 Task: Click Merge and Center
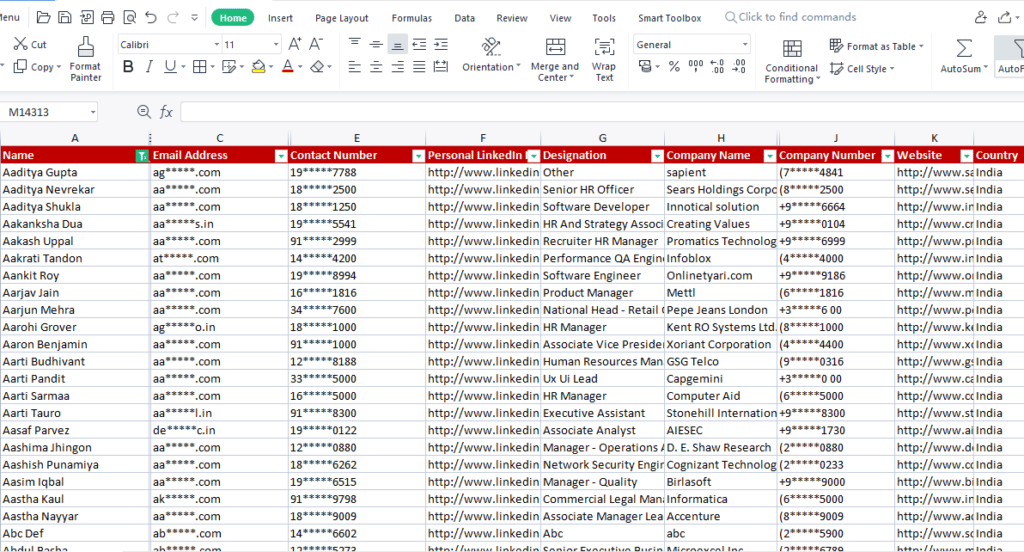(x=555, y=59)
